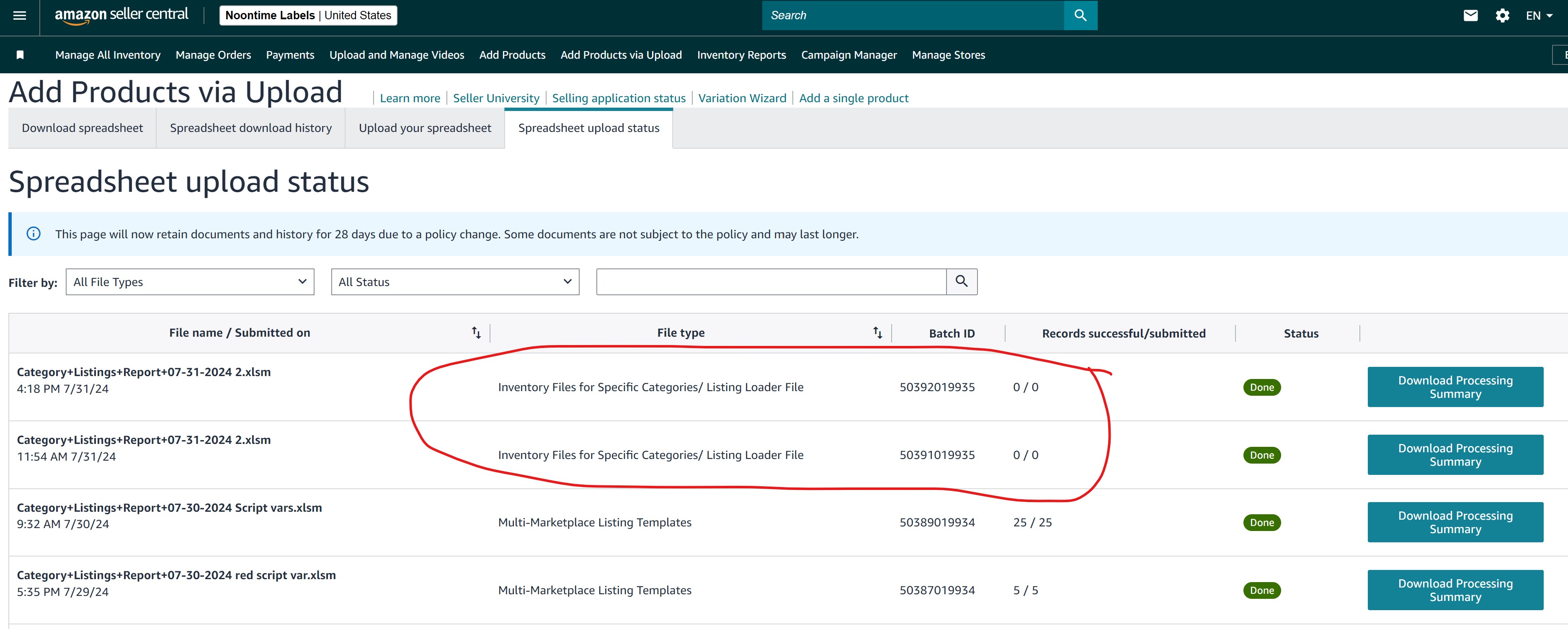The width and height of the screenshot is (1568, 629).
Task: Open the All Status dropdown
Action: coord(455,282)
